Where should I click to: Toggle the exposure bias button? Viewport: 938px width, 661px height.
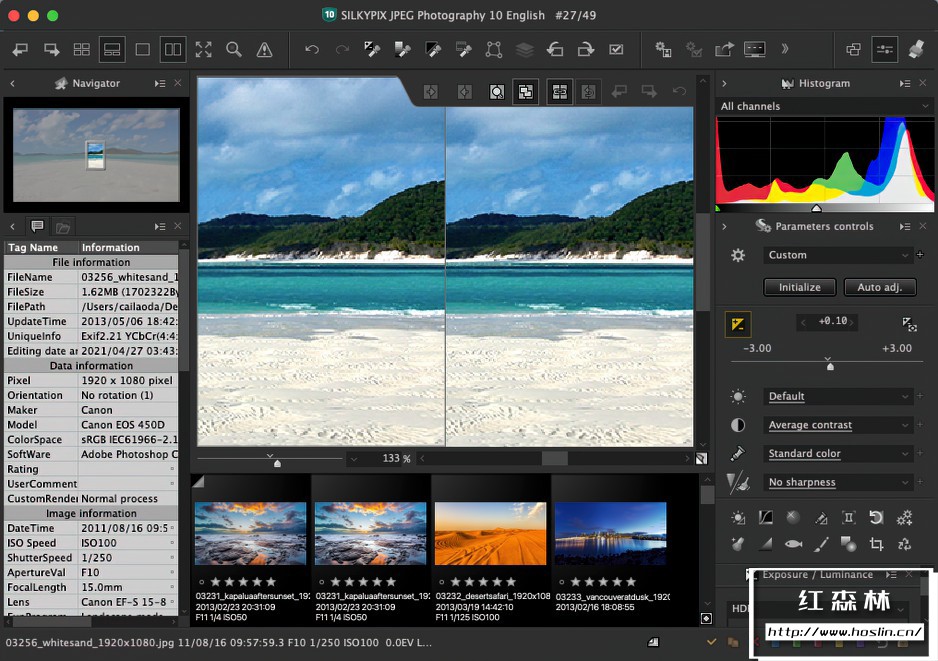[738, 324]
